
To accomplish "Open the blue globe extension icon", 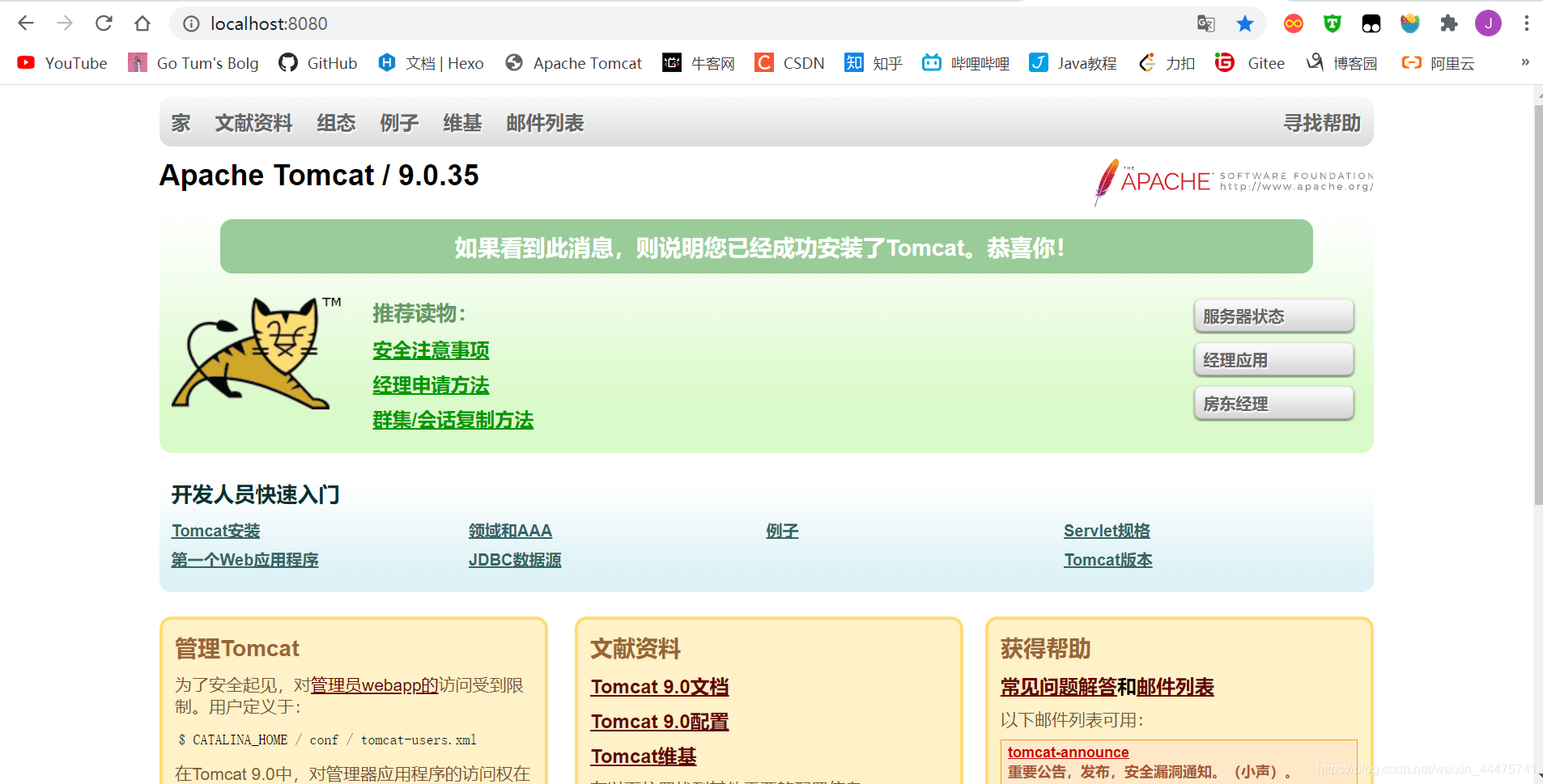I will (x=1410, y=23).
